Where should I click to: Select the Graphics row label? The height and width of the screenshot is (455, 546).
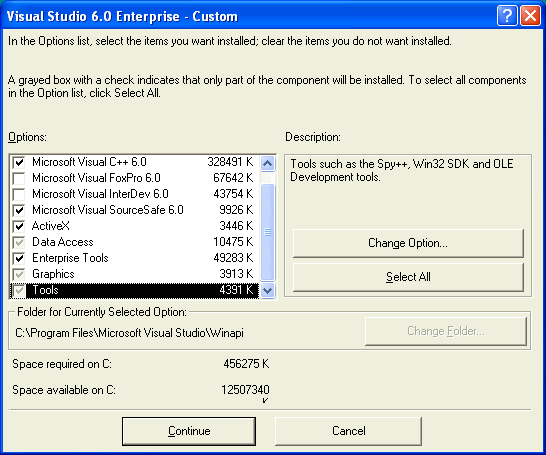click(53, 274)
